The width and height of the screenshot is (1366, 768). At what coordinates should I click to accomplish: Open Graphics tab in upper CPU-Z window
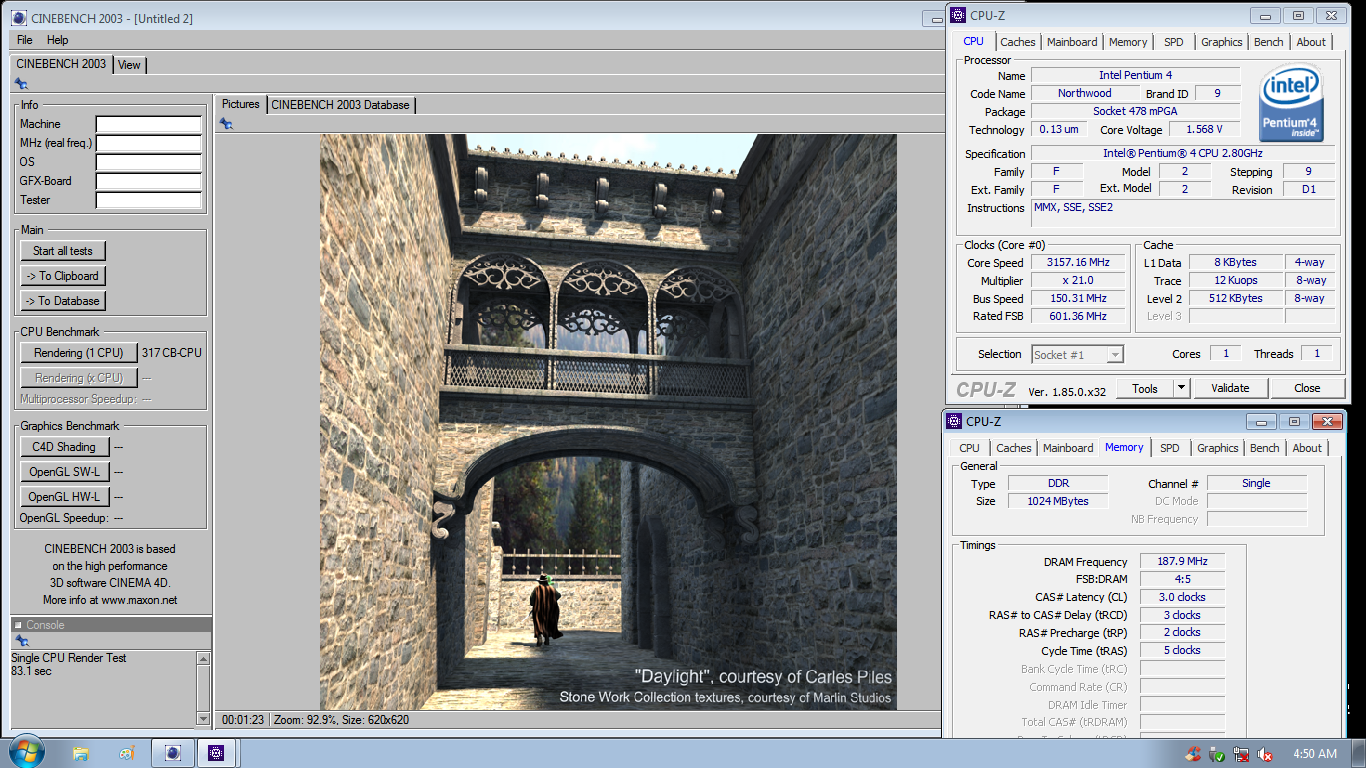point(1222,42)
